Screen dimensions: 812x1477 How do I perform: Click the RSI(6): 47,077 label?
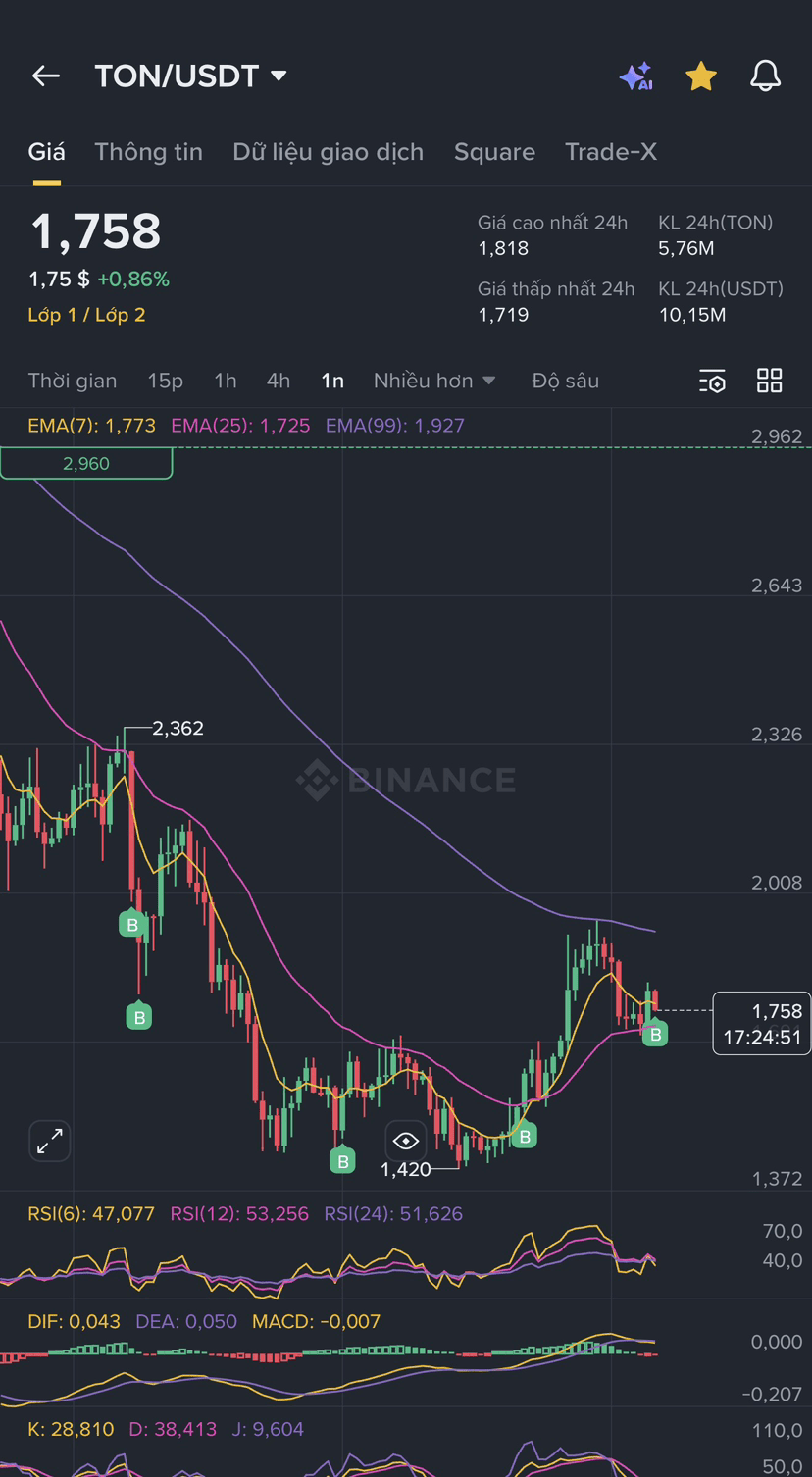coord(91,1214)
